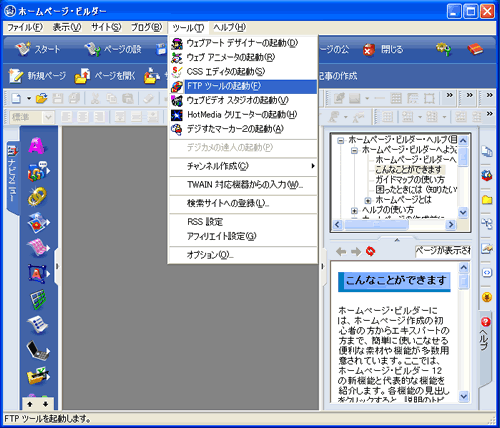
Task: Open dropdown arrow next to new document icon
Action: 29,98
